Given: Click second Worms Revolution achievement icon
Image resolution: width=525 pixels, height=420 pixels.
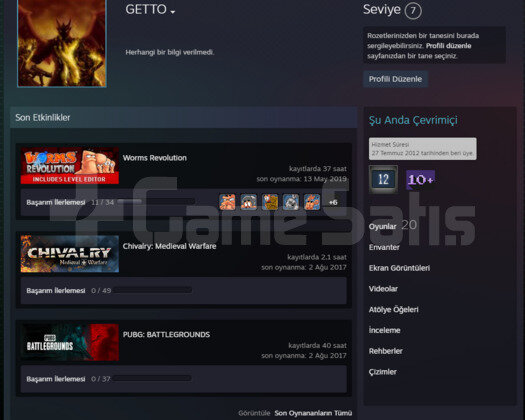Looking at the screenshot, I should [249, 202].
